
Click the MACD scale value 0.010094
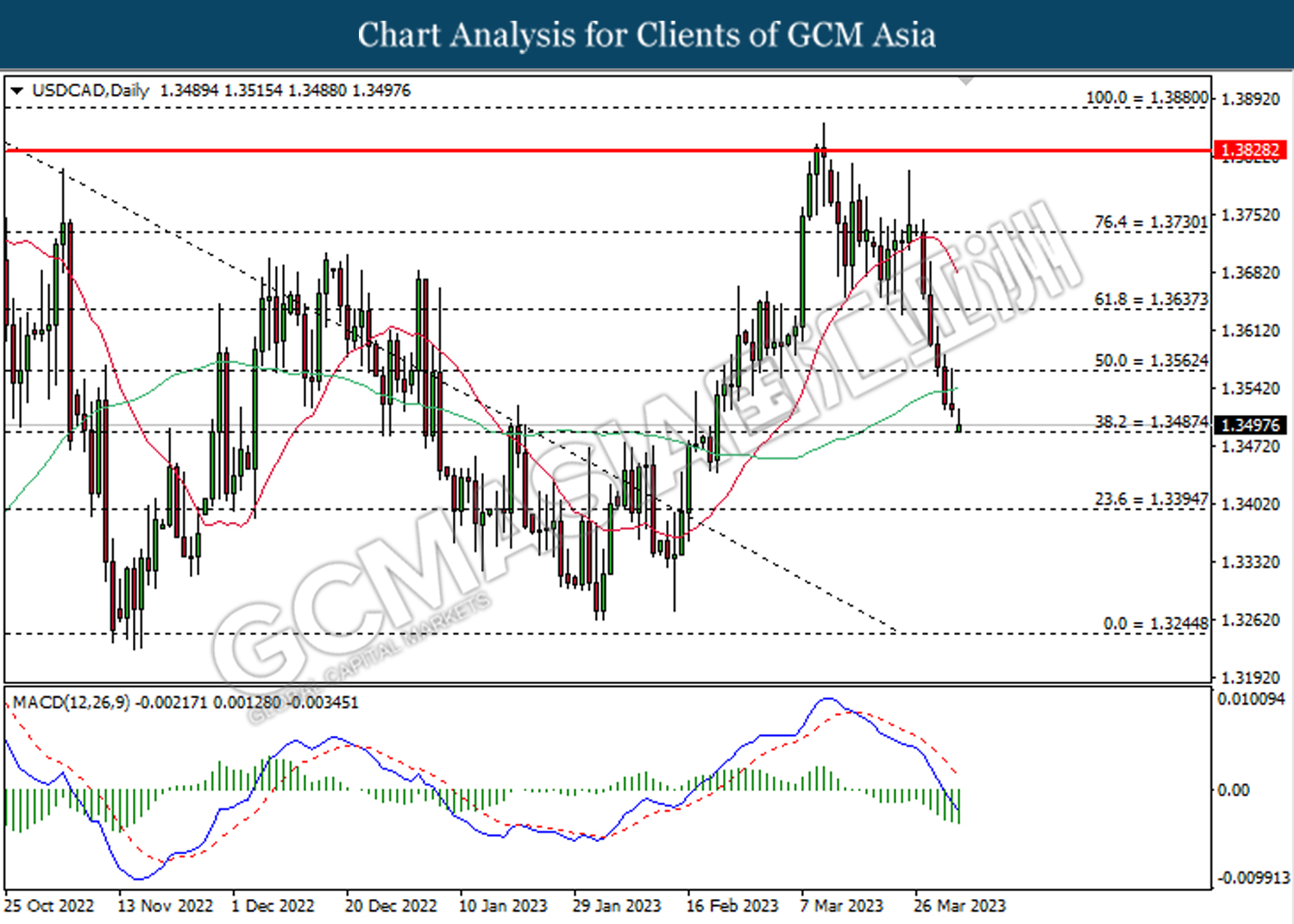(1251, 699)
